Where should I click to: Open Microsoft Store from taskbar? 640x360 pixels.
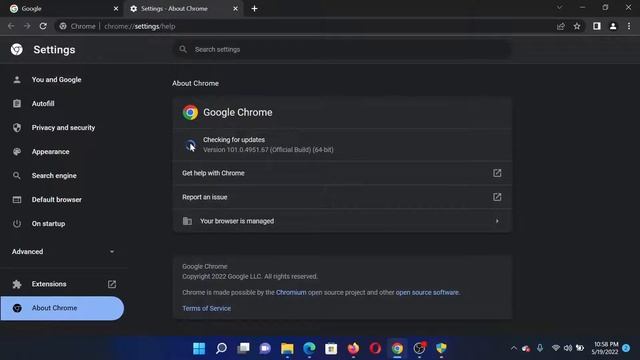click(331, 348)
